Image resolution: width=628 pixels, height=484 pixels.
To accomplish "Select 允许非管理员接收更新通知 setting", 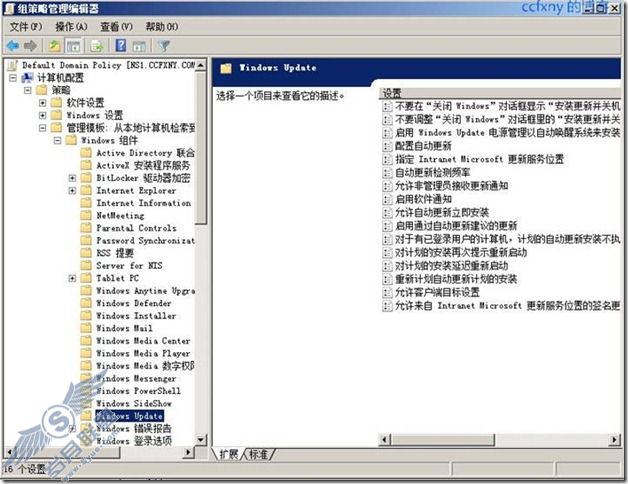I will coord(451,186).
